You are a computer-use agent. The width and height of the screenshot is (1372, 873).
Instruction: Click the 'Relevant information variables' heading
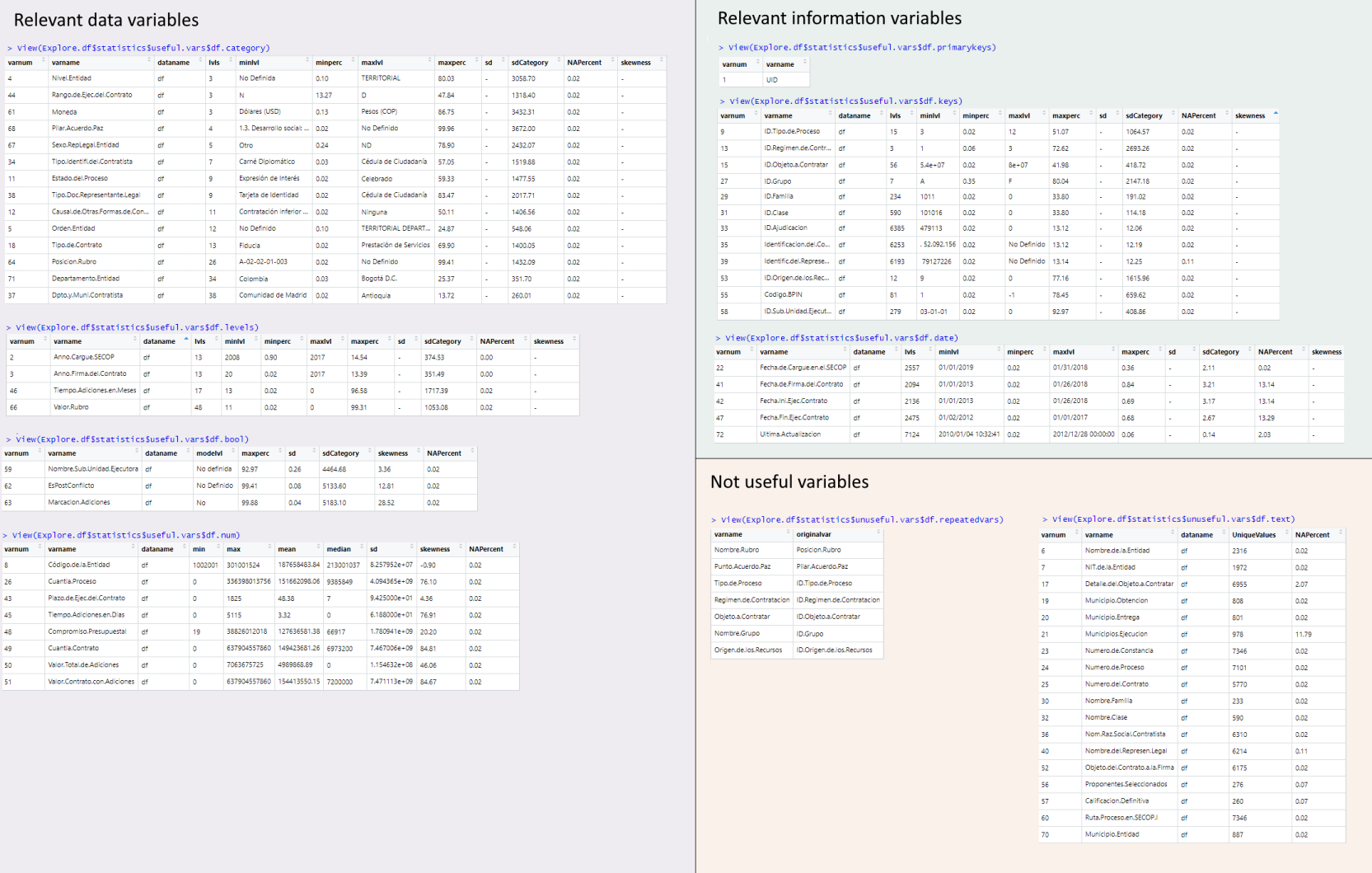840,18
